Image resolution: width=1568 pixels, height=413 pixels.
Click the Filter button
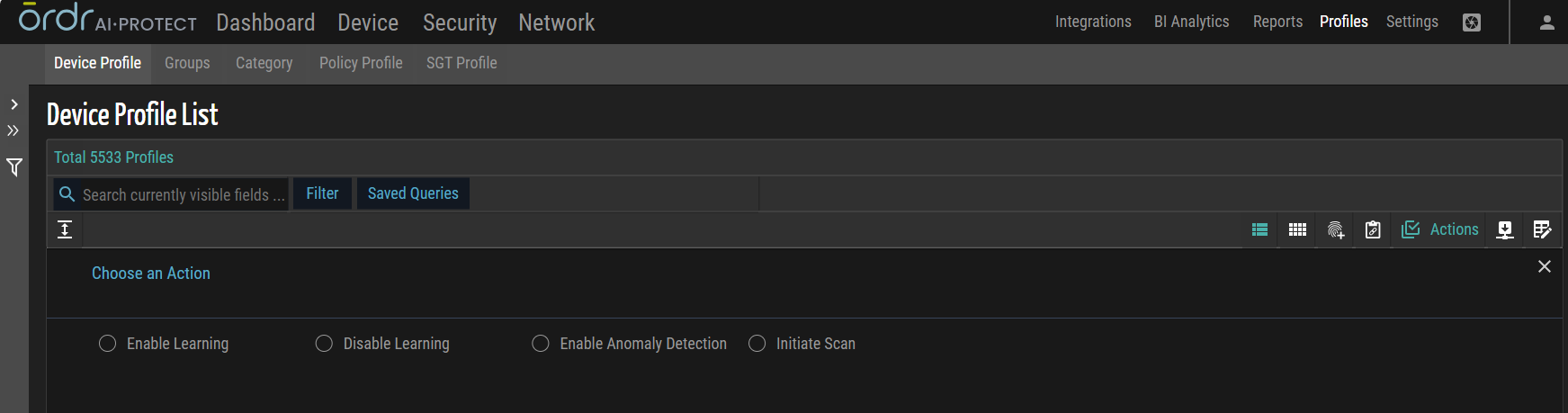pos(322,193)
